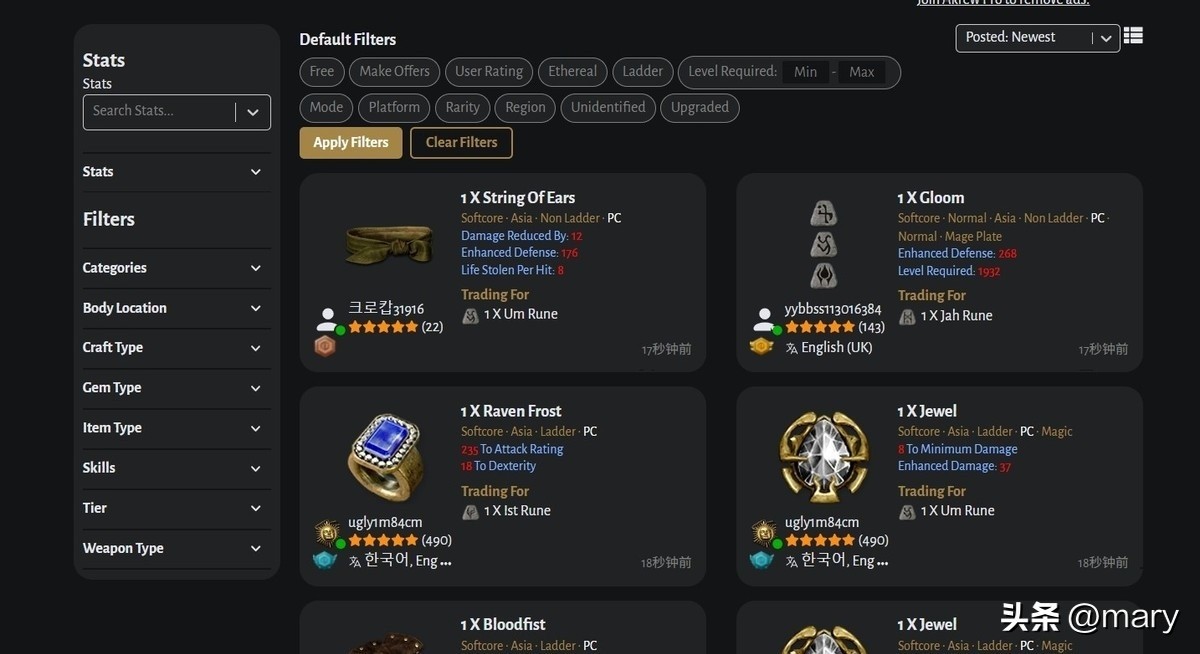This screenshot has height=654, width=1200.
Task: Click the translate icon beside English (UK)
Action: click(792, 348)
